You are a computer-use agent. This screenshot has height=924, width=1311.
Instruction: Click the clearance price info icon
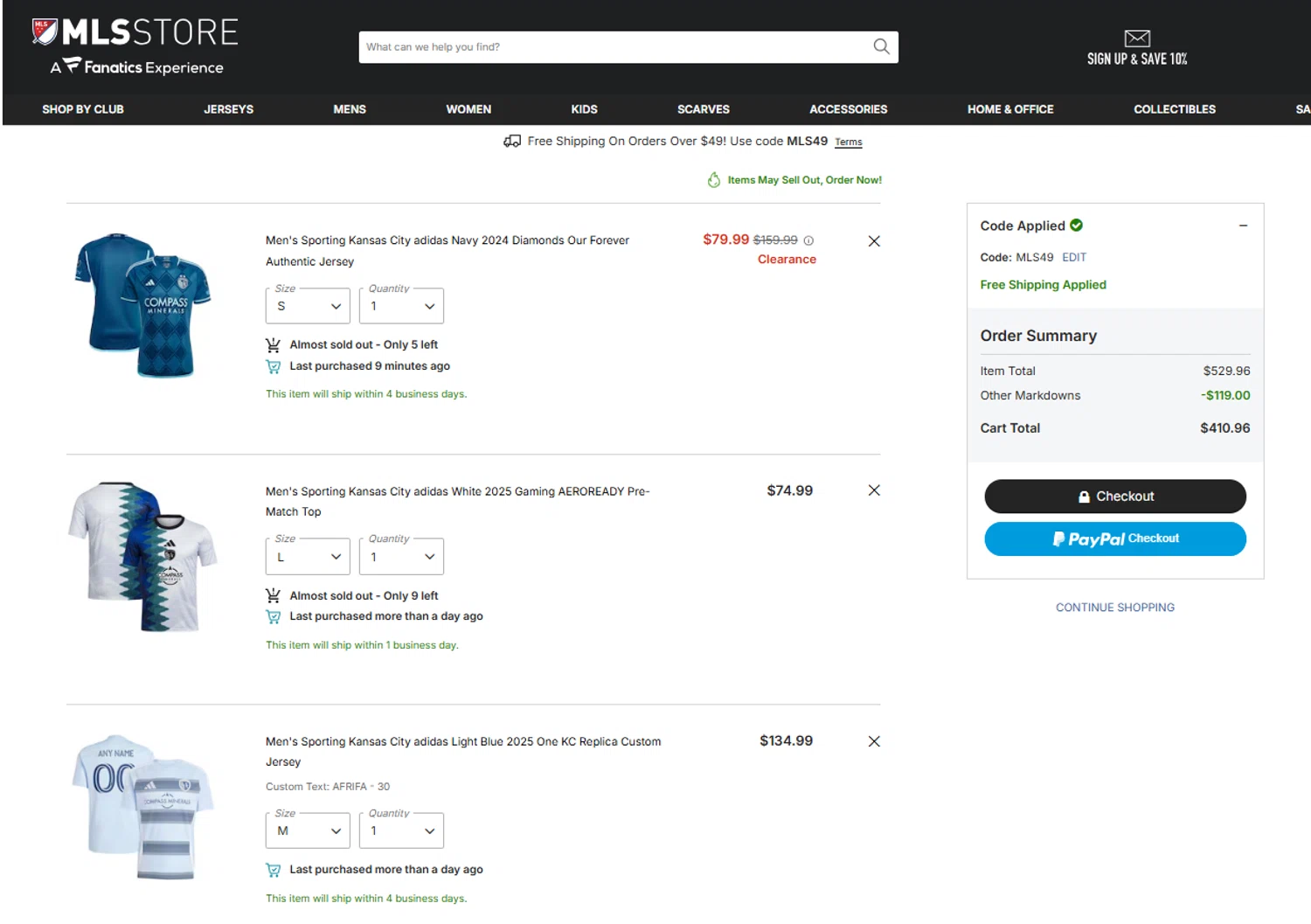pyautogui.click(x=808, y=240)
